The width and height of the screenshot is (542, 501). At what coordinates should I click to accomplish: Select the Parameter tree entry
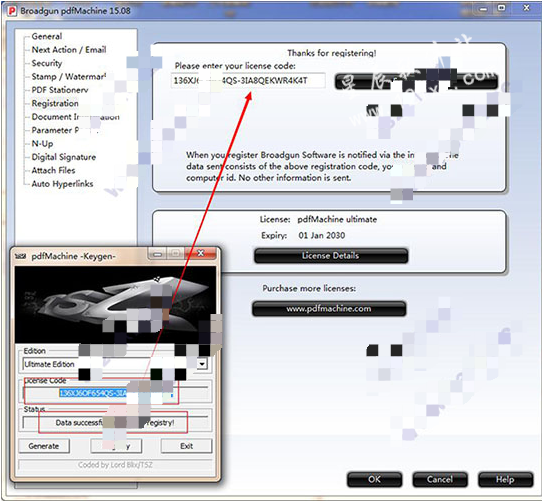pyautogui.click(x=55, y=130)
